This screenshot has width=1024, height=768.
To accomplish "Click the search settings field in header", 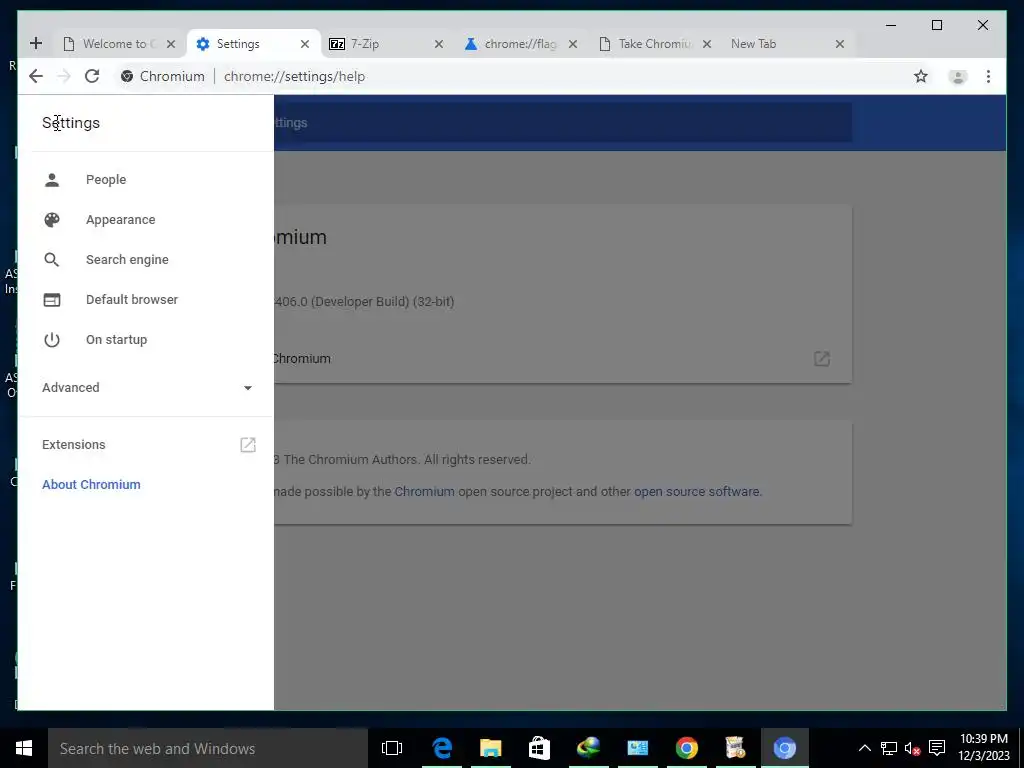I will pyautogui.click(x=562, y=123).
